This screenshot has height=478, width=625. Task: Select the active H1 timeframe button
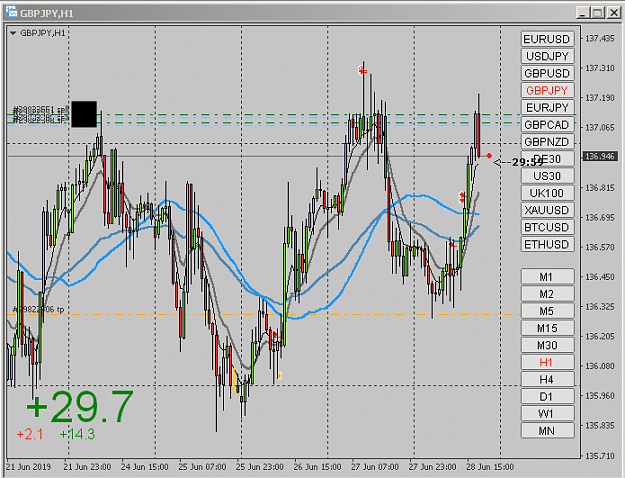tap(547, 362)
